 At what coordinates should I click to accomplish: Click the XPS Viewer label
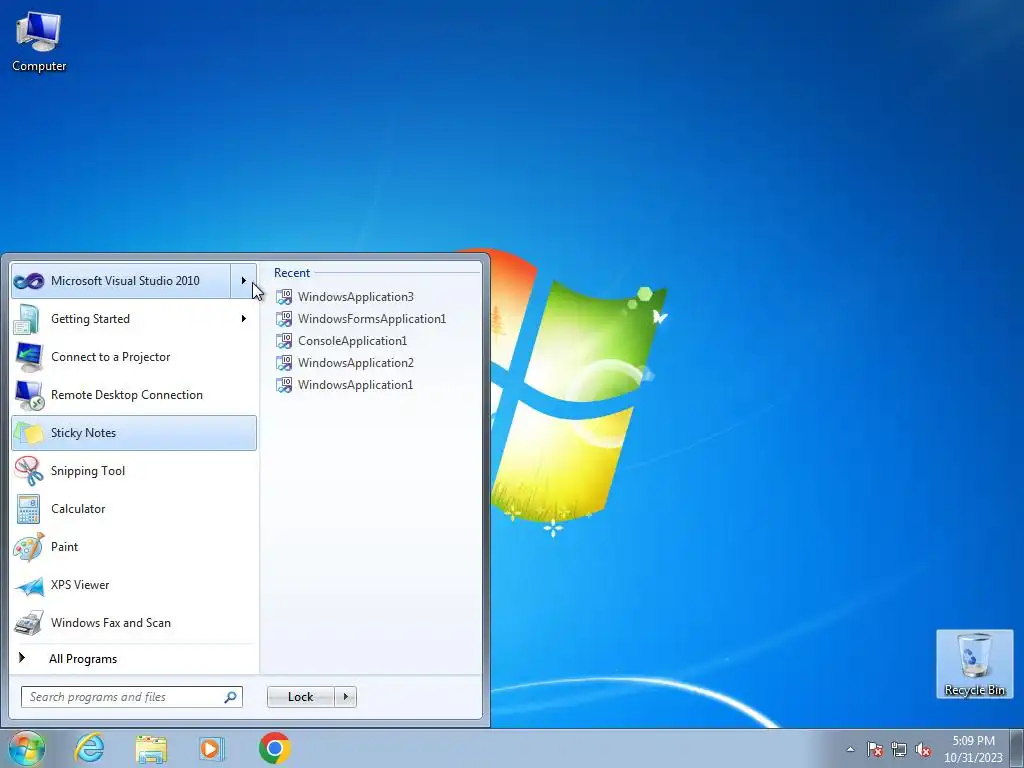click(x=80, y=585)
